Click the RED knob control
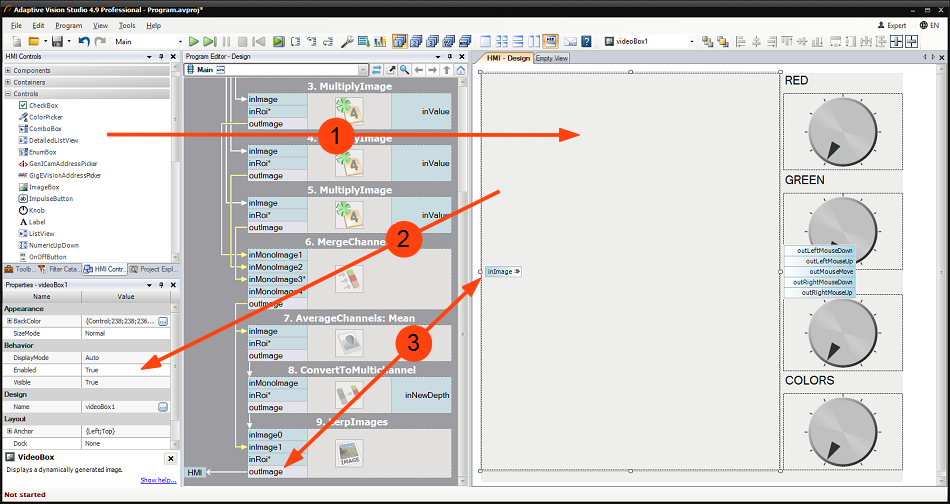Viewport: 950px width, 504px height. (x=842, y=132)
